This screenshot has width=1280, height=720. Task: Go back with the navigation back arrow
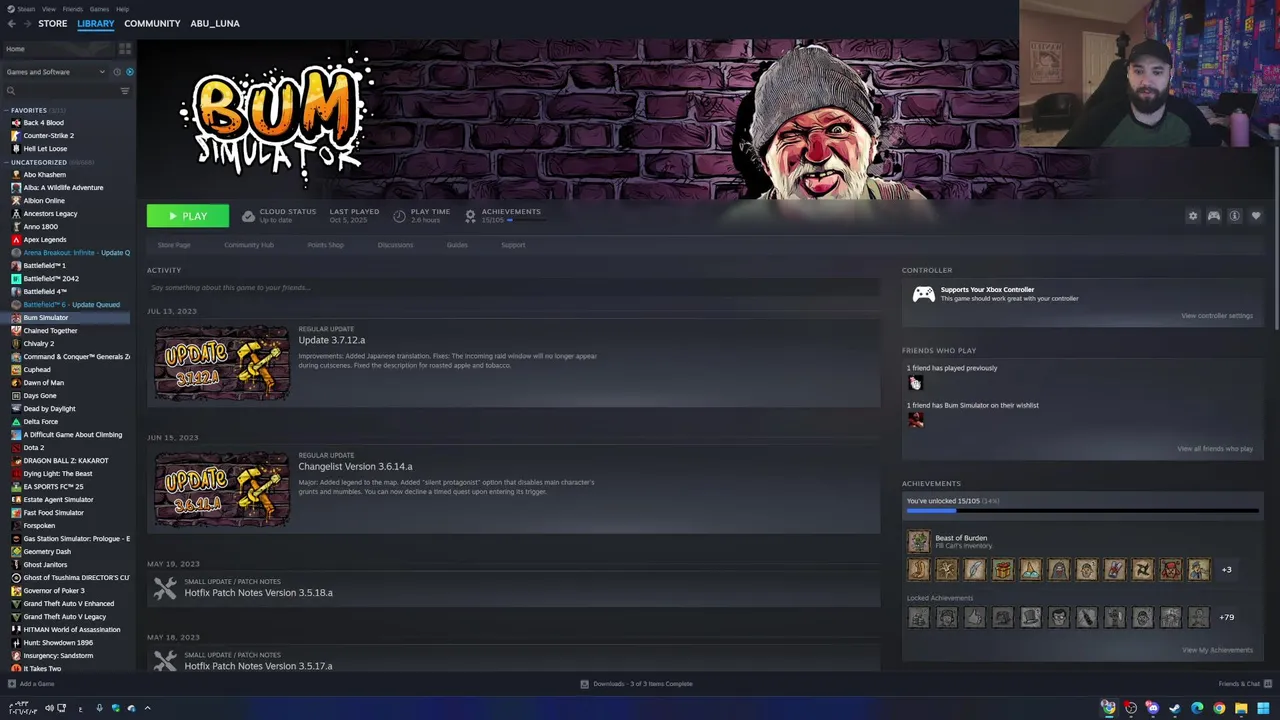coord(10,23)
